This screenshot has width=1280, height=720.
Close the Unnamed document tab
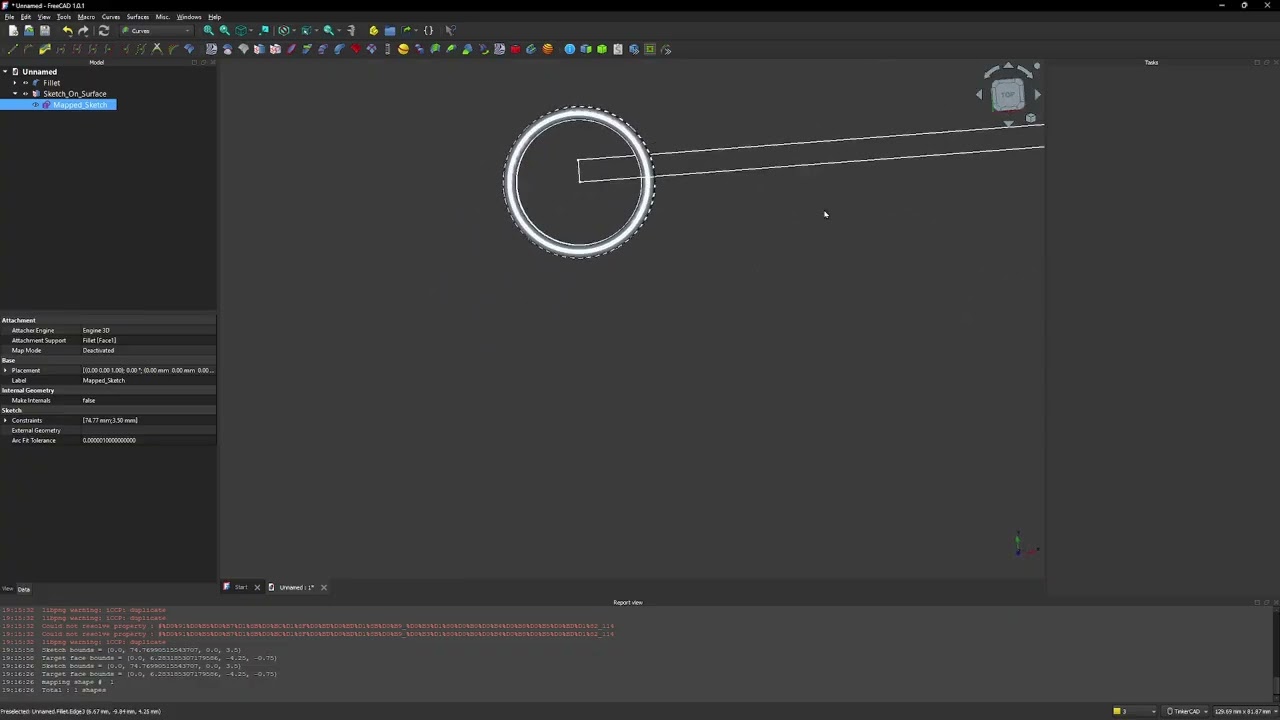coord(324,588)
